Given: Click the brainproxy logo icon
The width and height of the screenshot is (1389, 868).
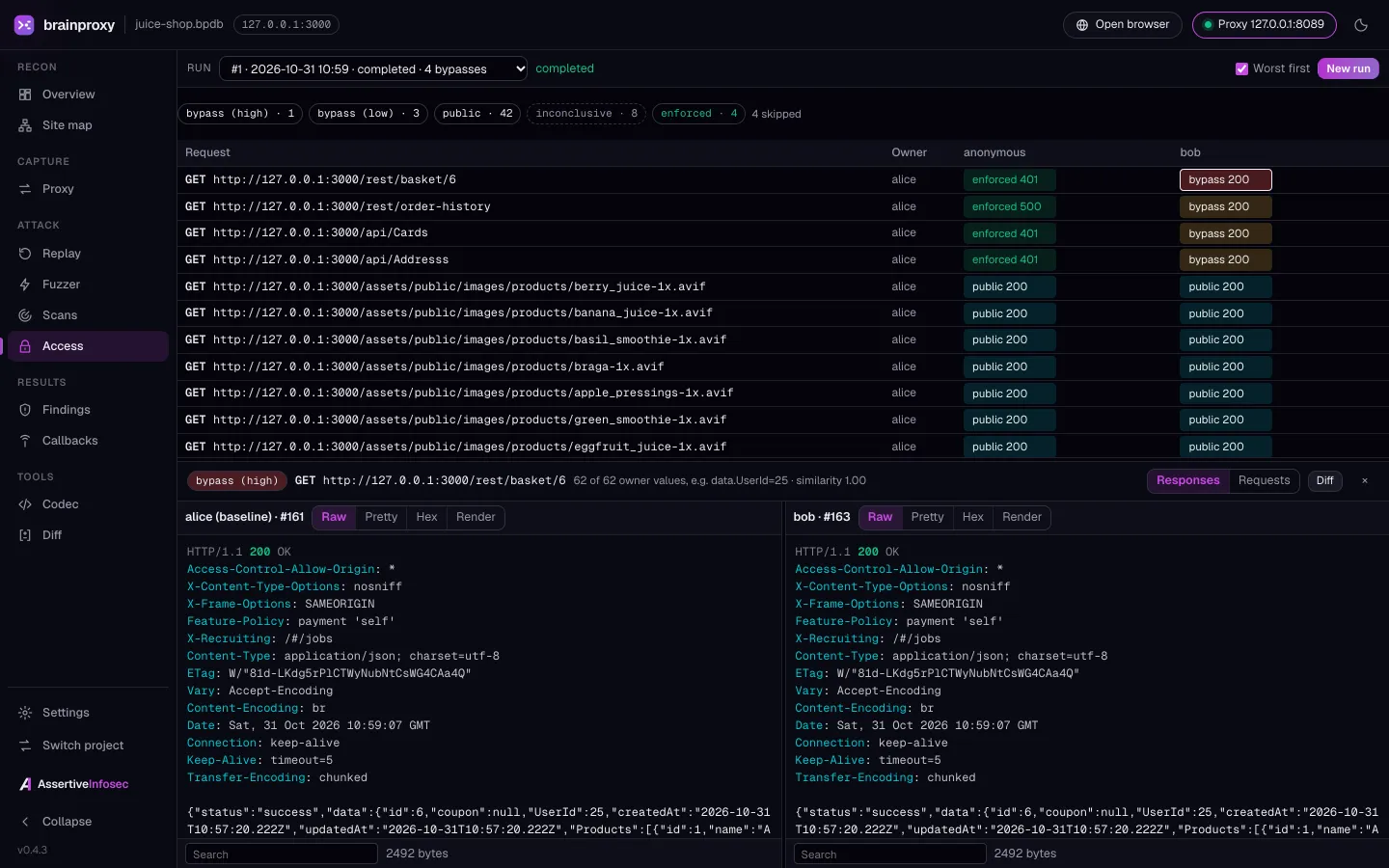Looking at the screenshot, I should (x=24, y=25).
